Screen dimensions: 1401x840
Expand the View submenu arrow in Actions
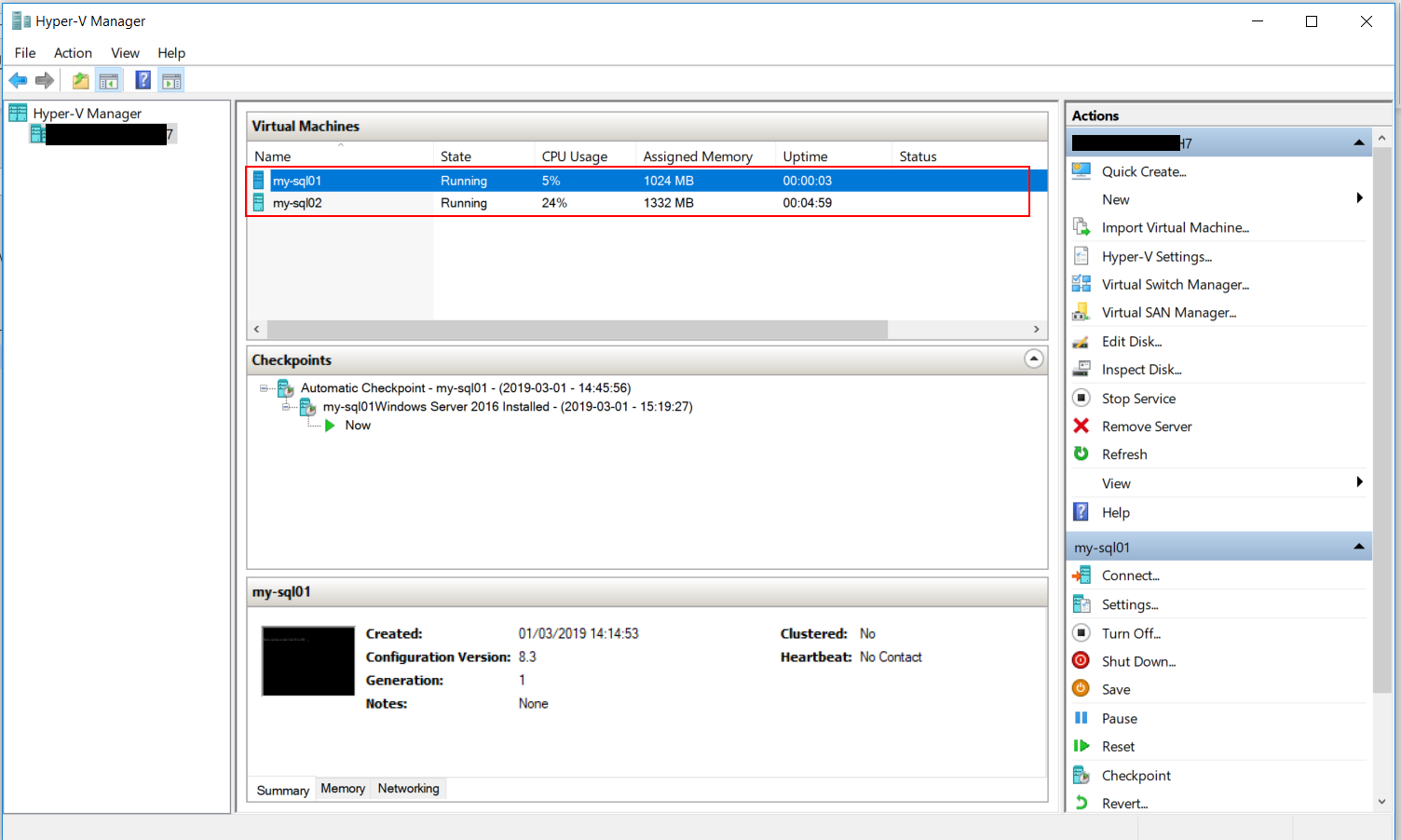click(x=1360, y=482)
